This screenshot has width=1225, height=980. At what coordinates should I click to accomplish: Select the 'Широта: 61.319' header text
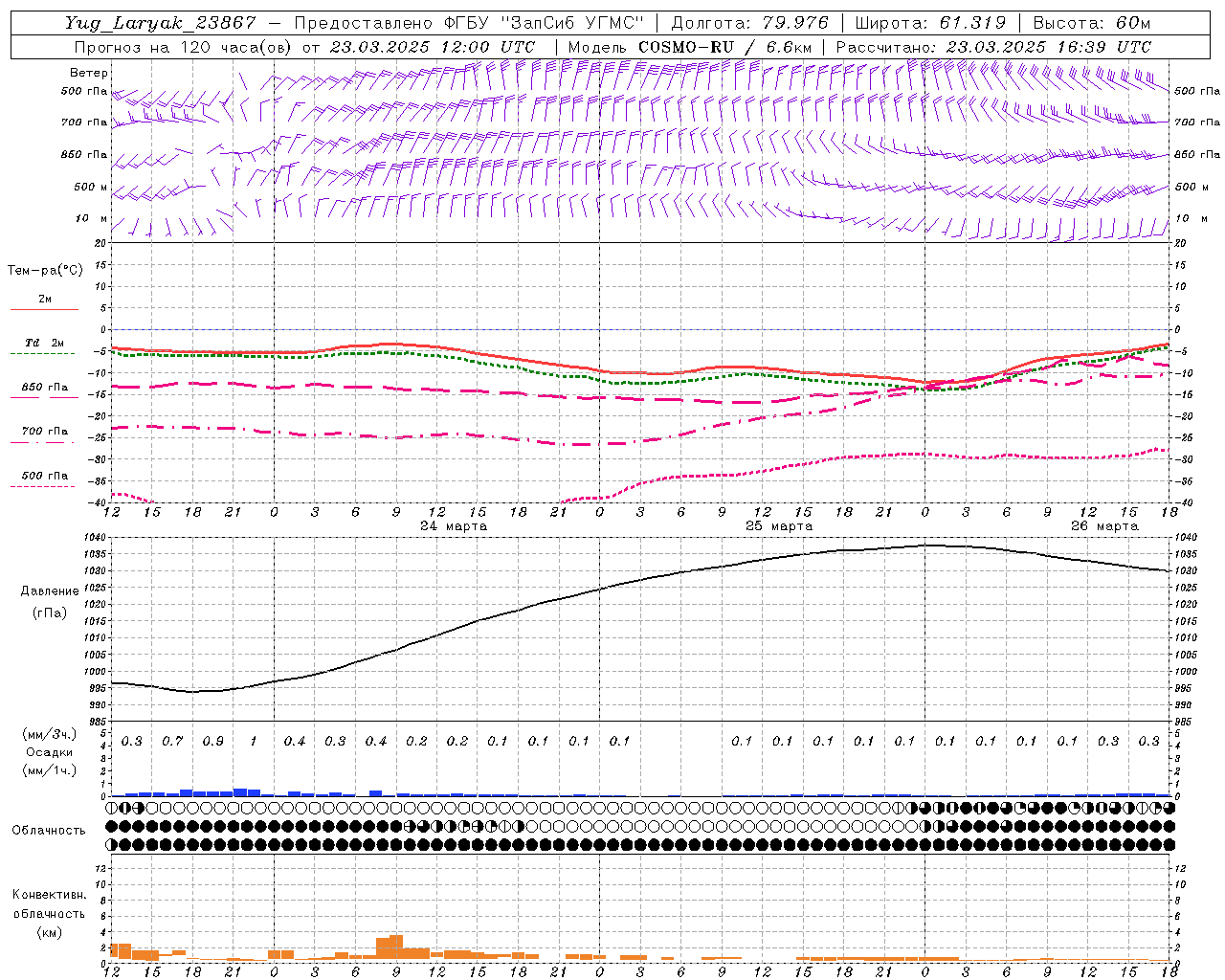coord(929,23)
